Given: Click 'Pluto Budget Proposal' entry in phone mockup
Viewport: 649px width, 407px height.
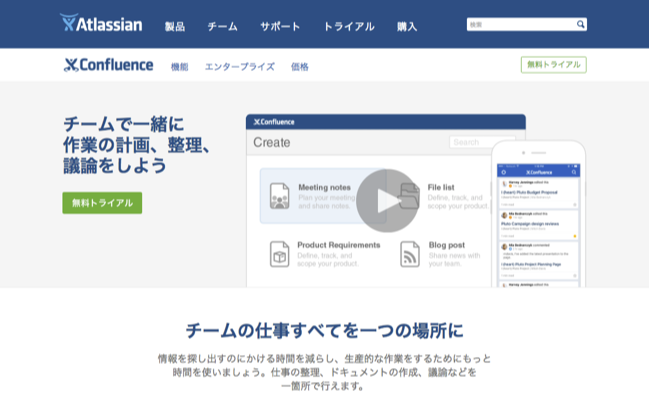Looking at the screenshot, I should point(529,193).
